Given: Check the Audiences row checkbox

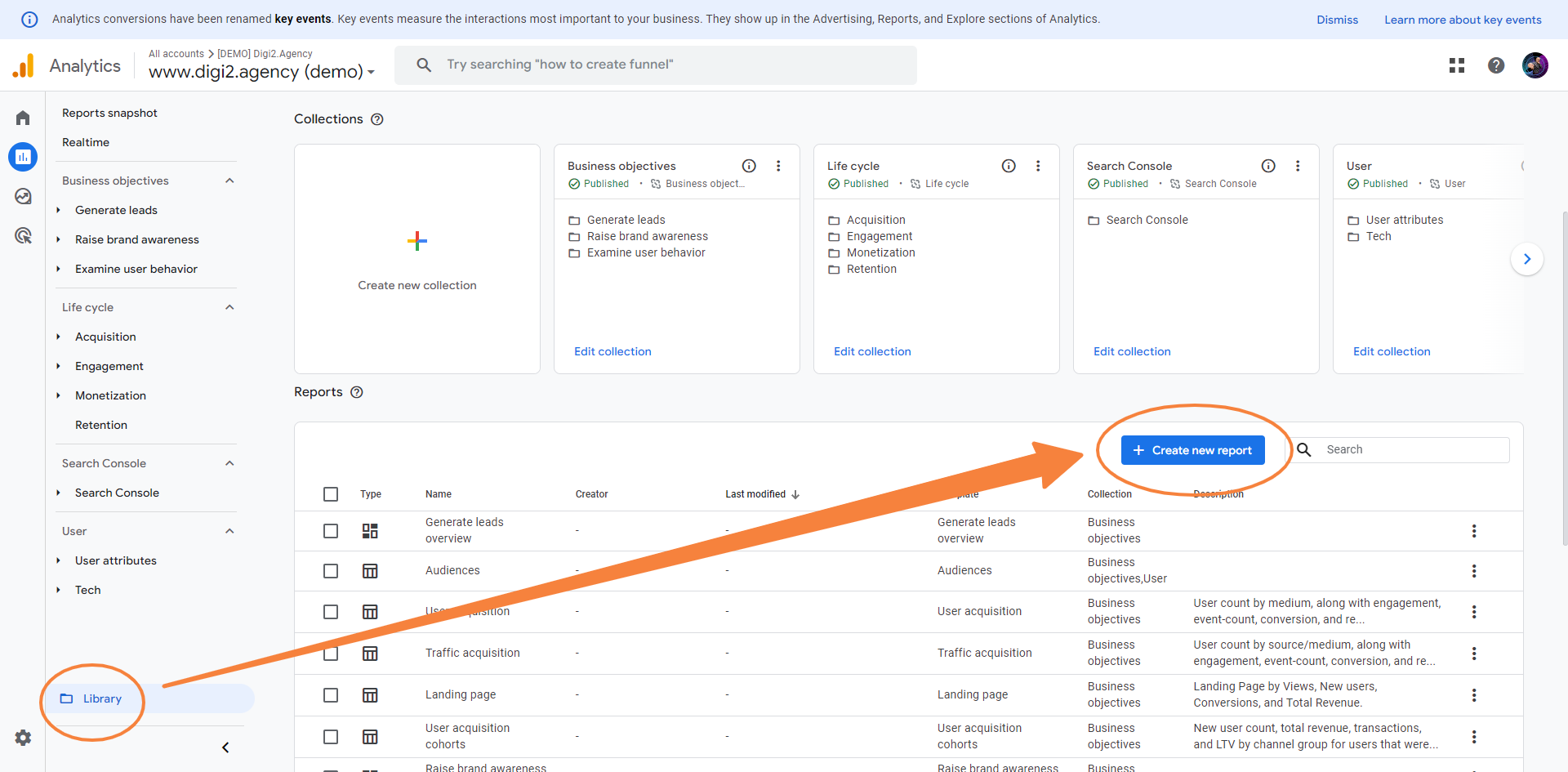Looking at the screenshot, I should [x=331, y=571].
